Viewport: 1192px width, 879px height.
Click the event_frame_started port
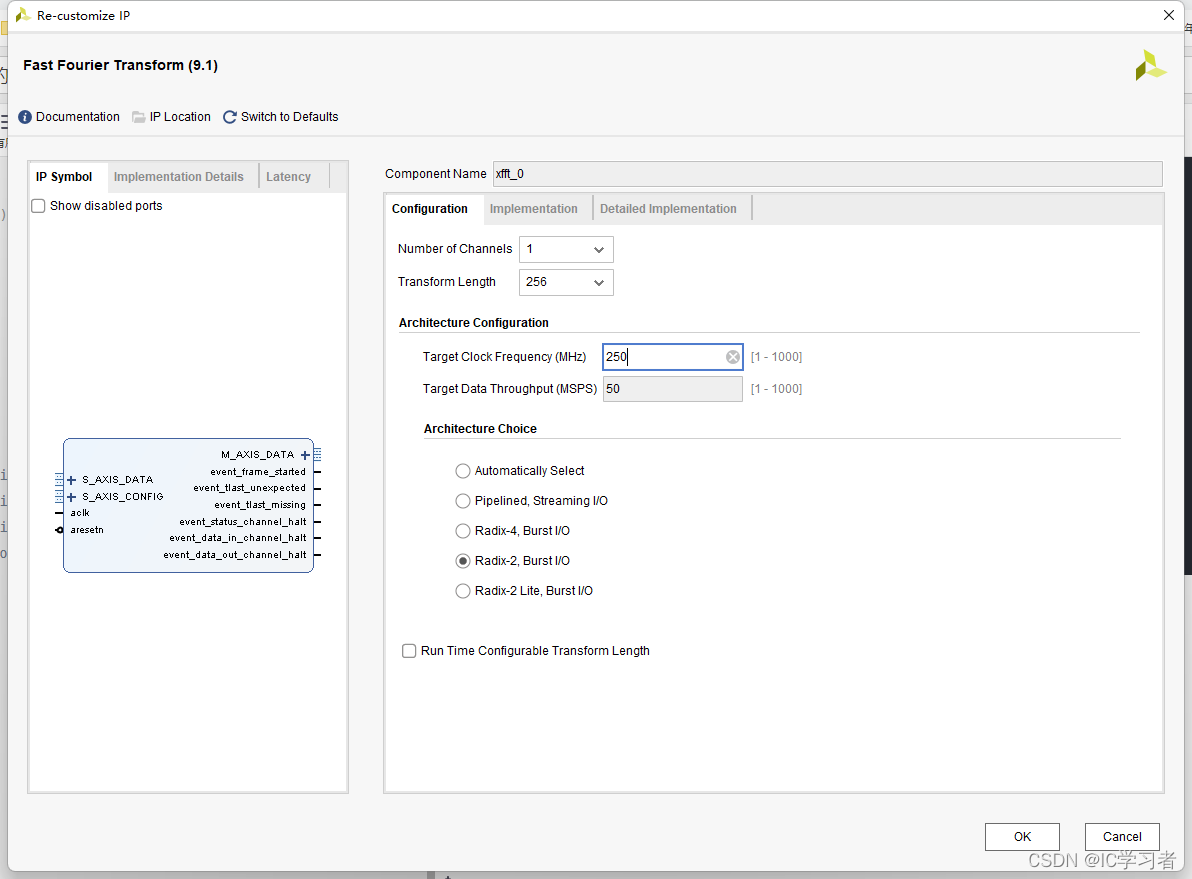pos(258,472)
